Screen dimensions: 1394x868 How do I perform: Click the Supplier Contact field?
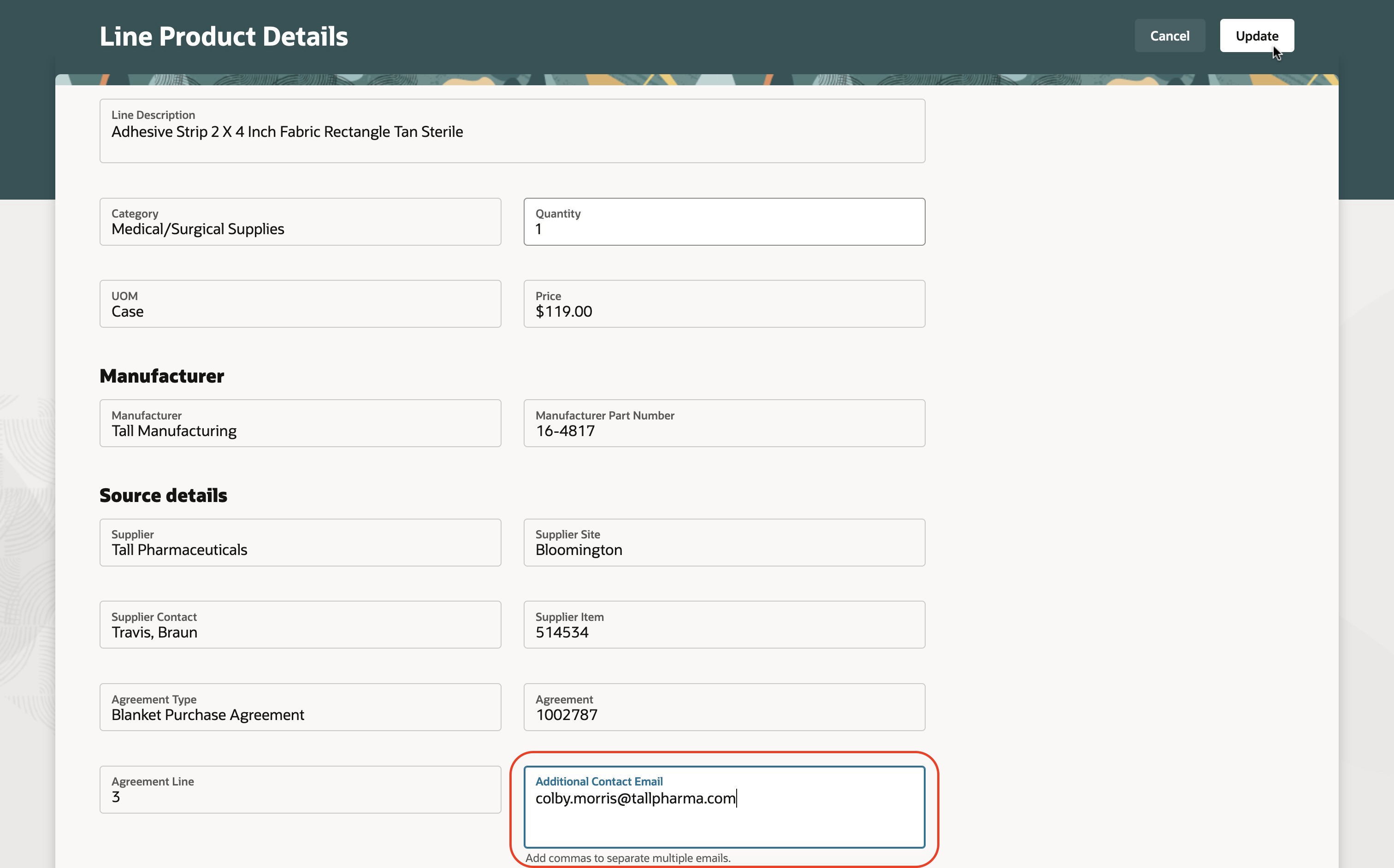[x=300, y=625]
